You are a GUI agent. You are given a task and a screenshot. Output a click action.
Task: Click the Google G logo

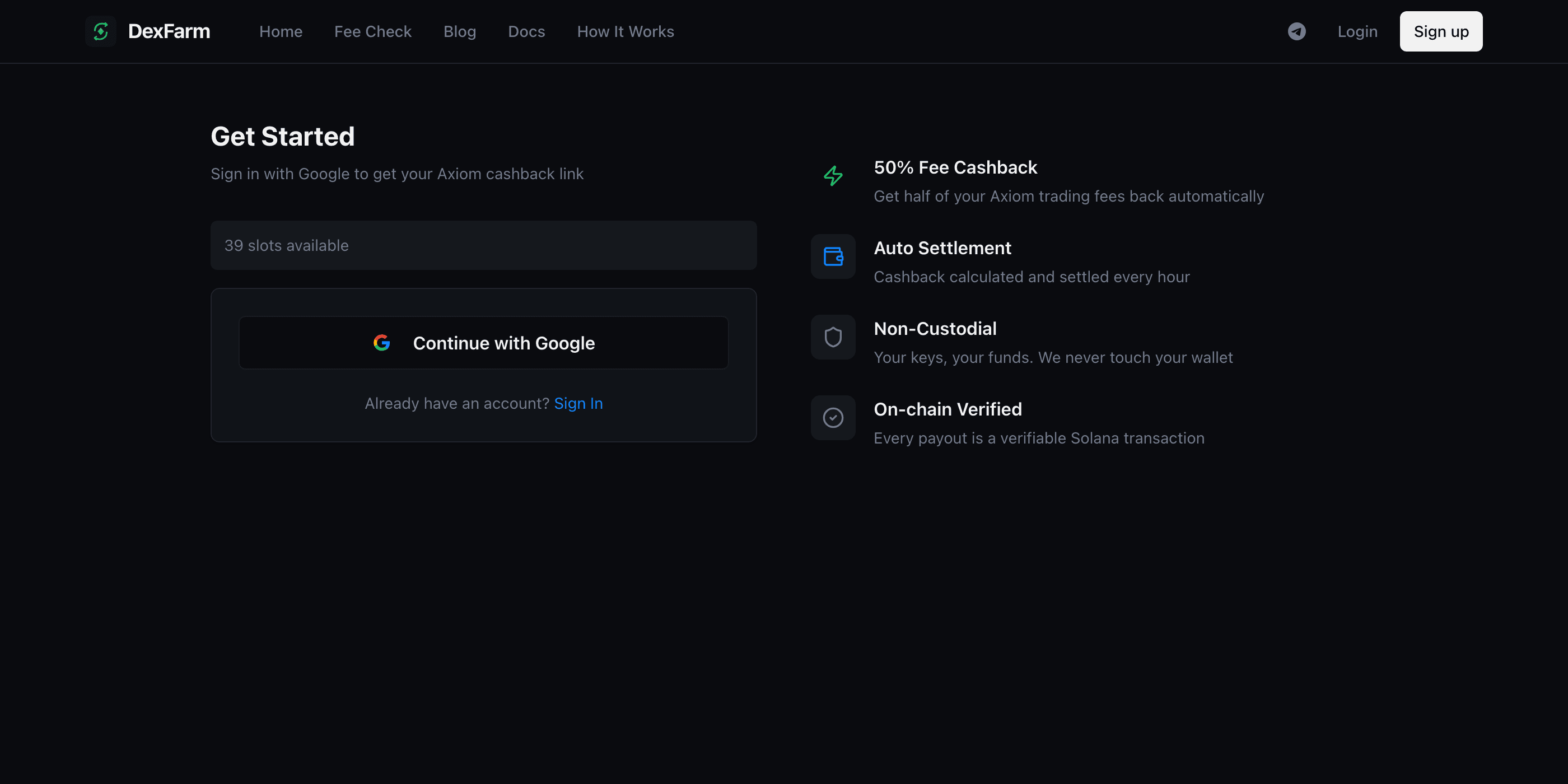[x=382, y=343]
